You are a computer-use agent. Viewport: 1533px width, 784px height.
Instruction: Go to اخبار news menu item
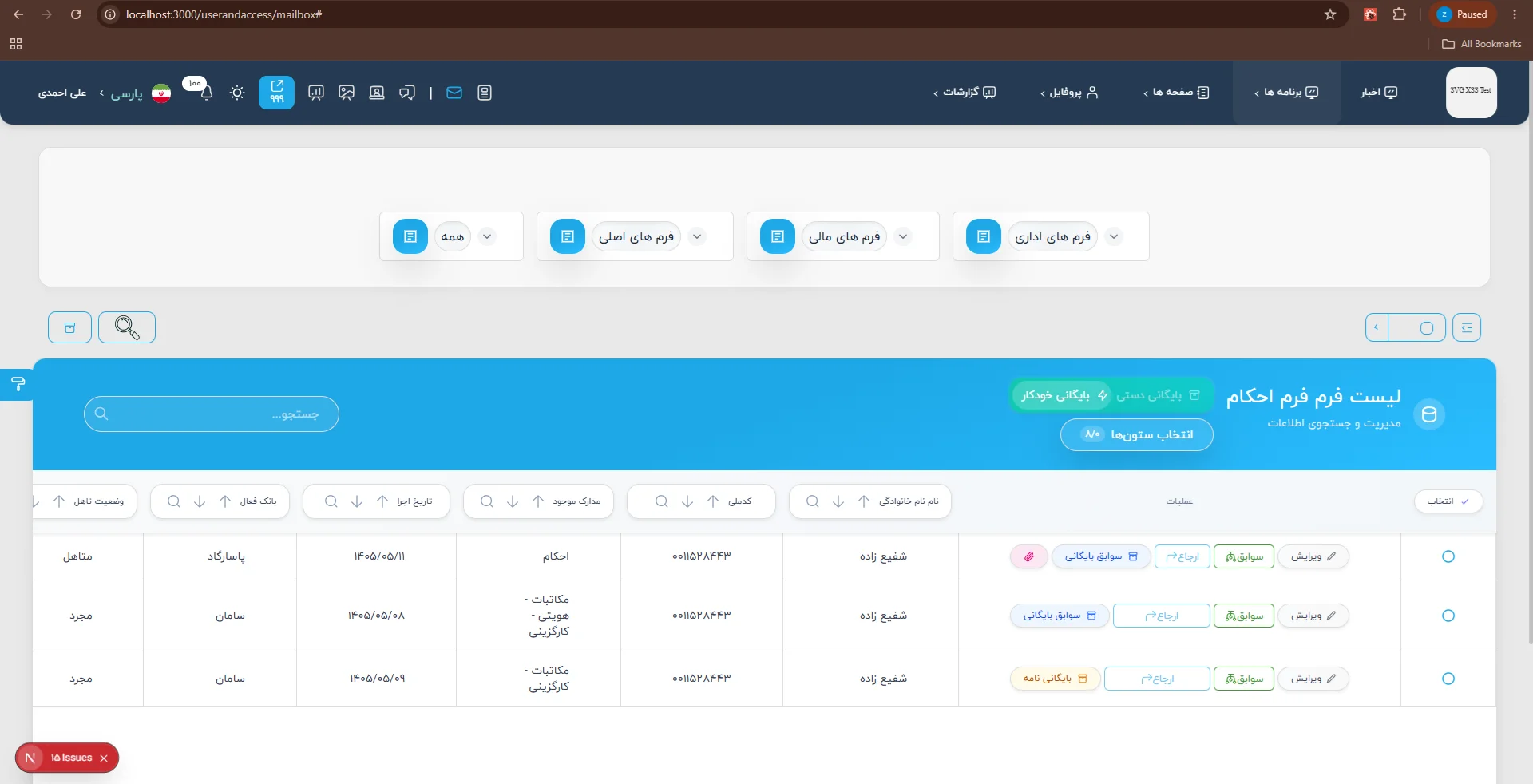[x=1379, y=93]
